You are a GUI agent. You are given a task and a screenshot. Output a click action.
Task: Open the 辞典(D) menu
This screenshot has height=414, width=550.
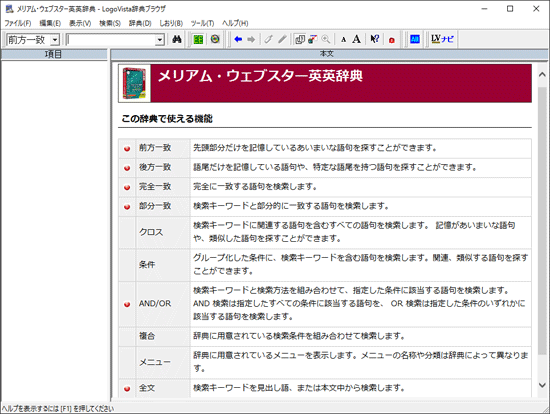pyautogui.click(x=140, y=23)
